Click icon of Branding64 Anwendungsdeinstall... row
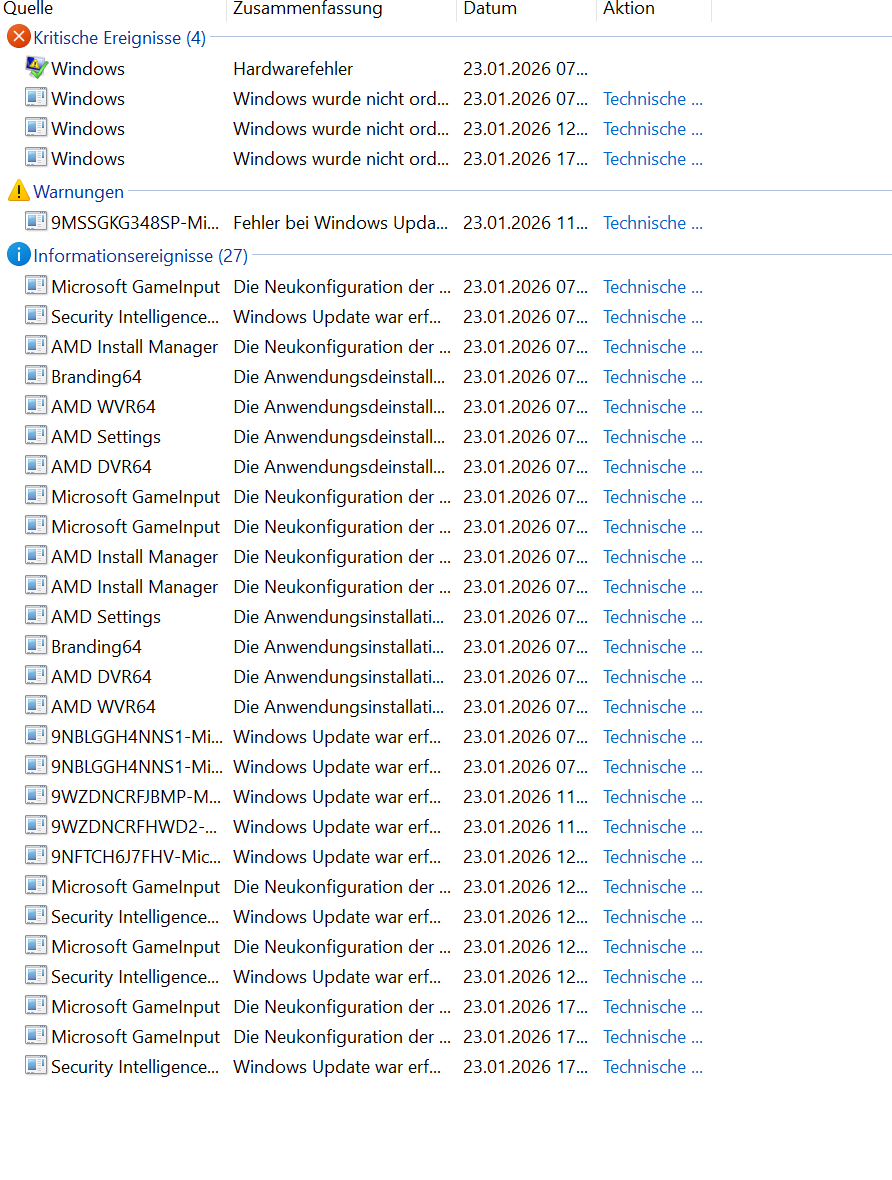 (36, 375)
